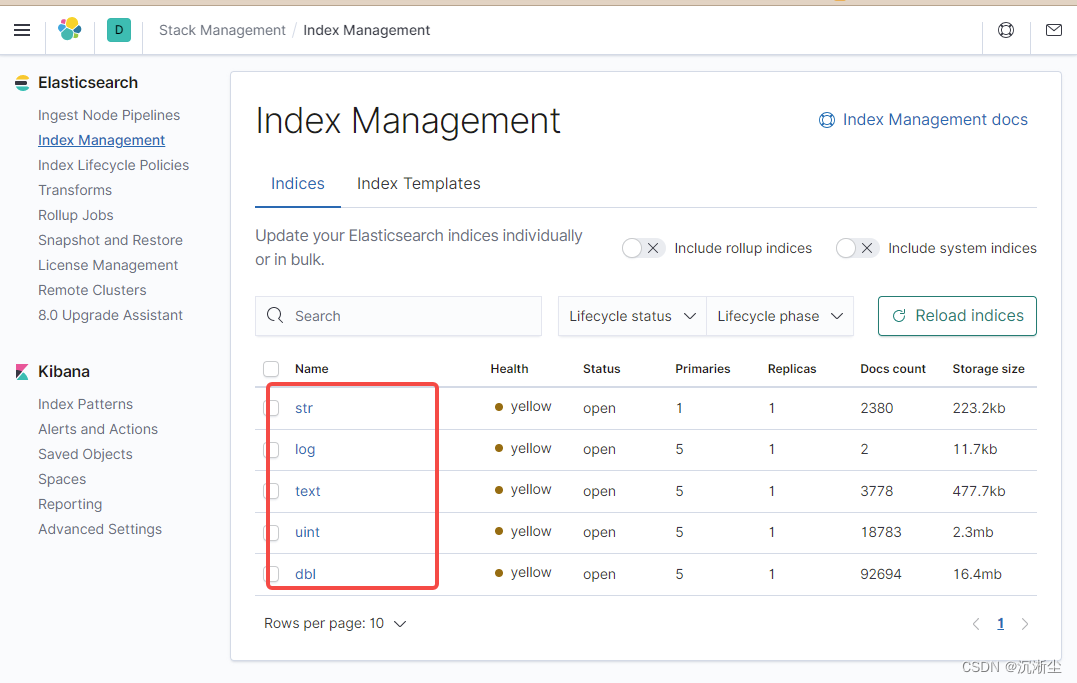Toggle Include rollup indices switch
Image resolution: width=1077 pixels, height=683 pixels.
[644, 248]
